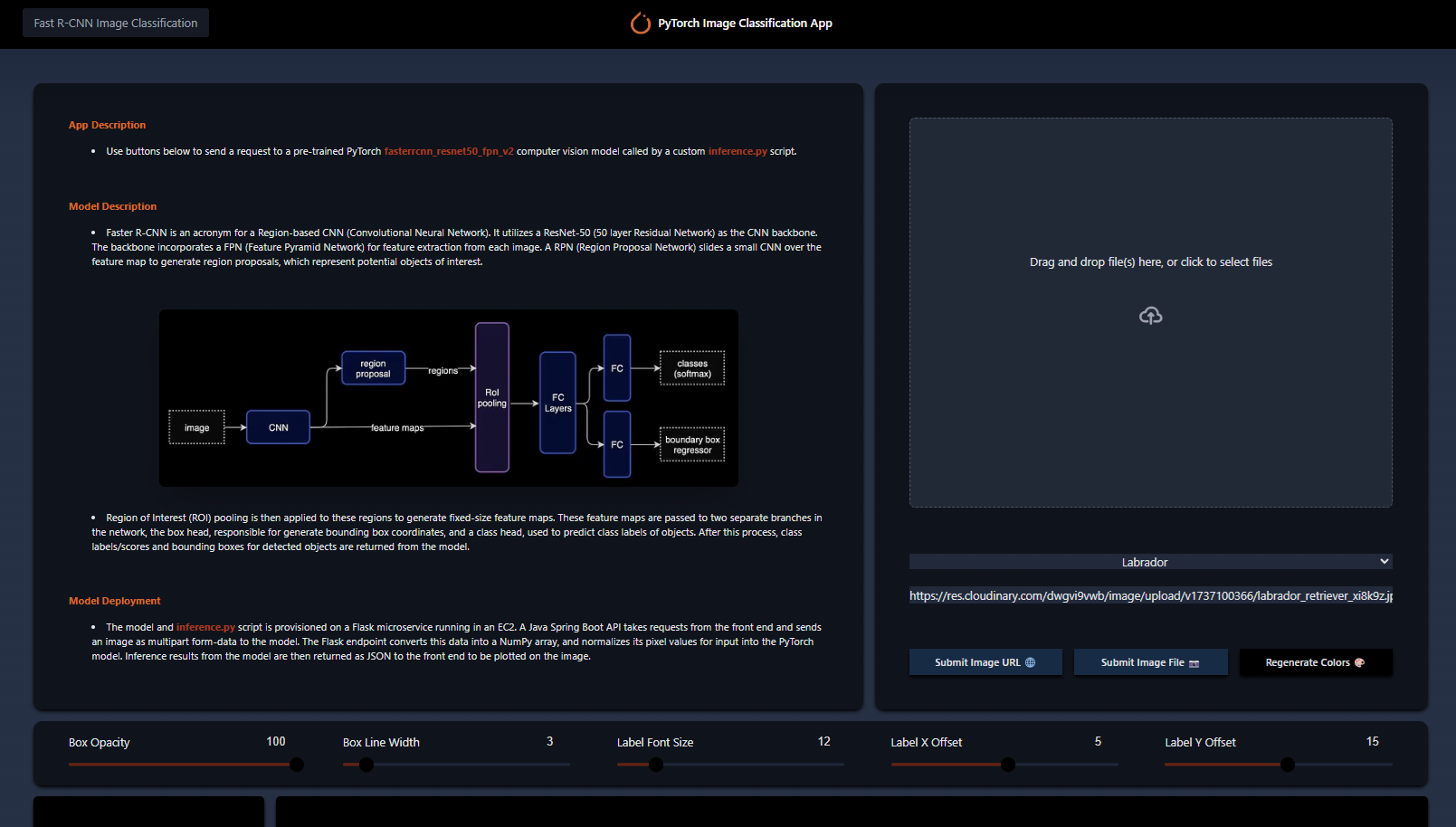Click the 'RoI pooling' box in the diagram

(492, 397)
